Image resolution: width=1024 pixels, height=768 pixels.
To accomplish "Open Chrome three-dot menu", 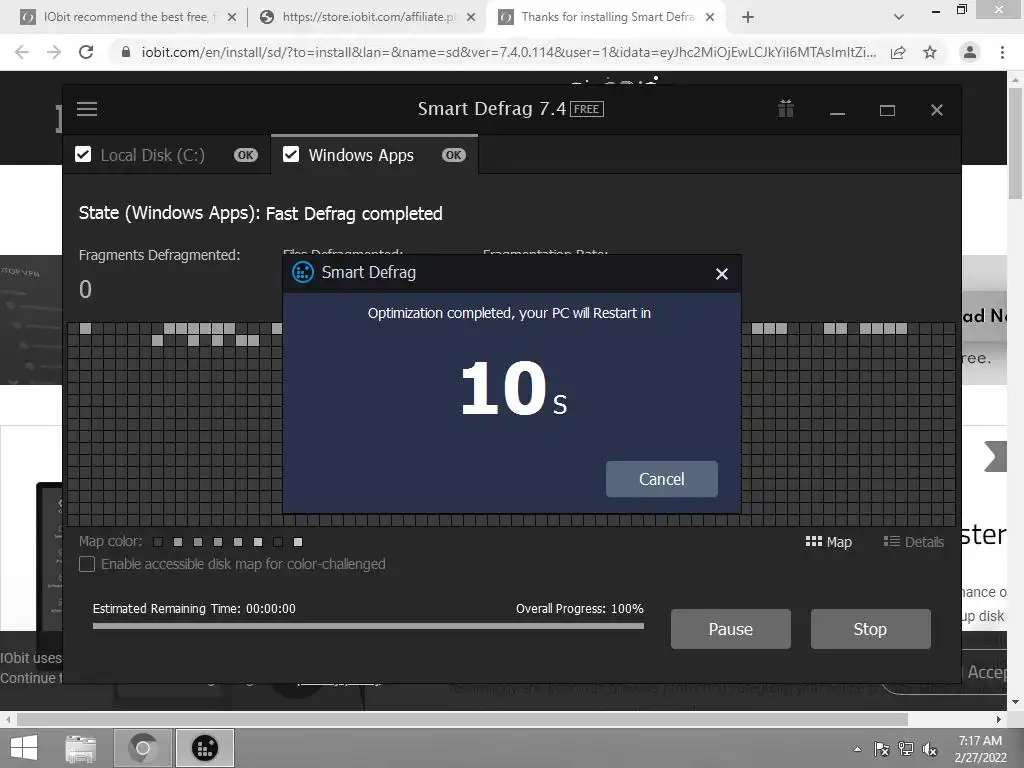I will point(1002,52).
